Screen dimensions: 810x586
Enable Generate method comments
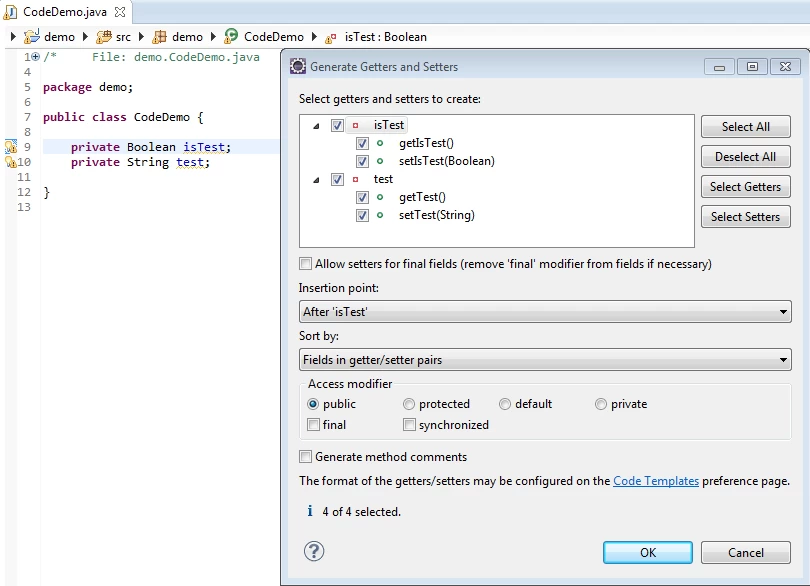point(305,457)
